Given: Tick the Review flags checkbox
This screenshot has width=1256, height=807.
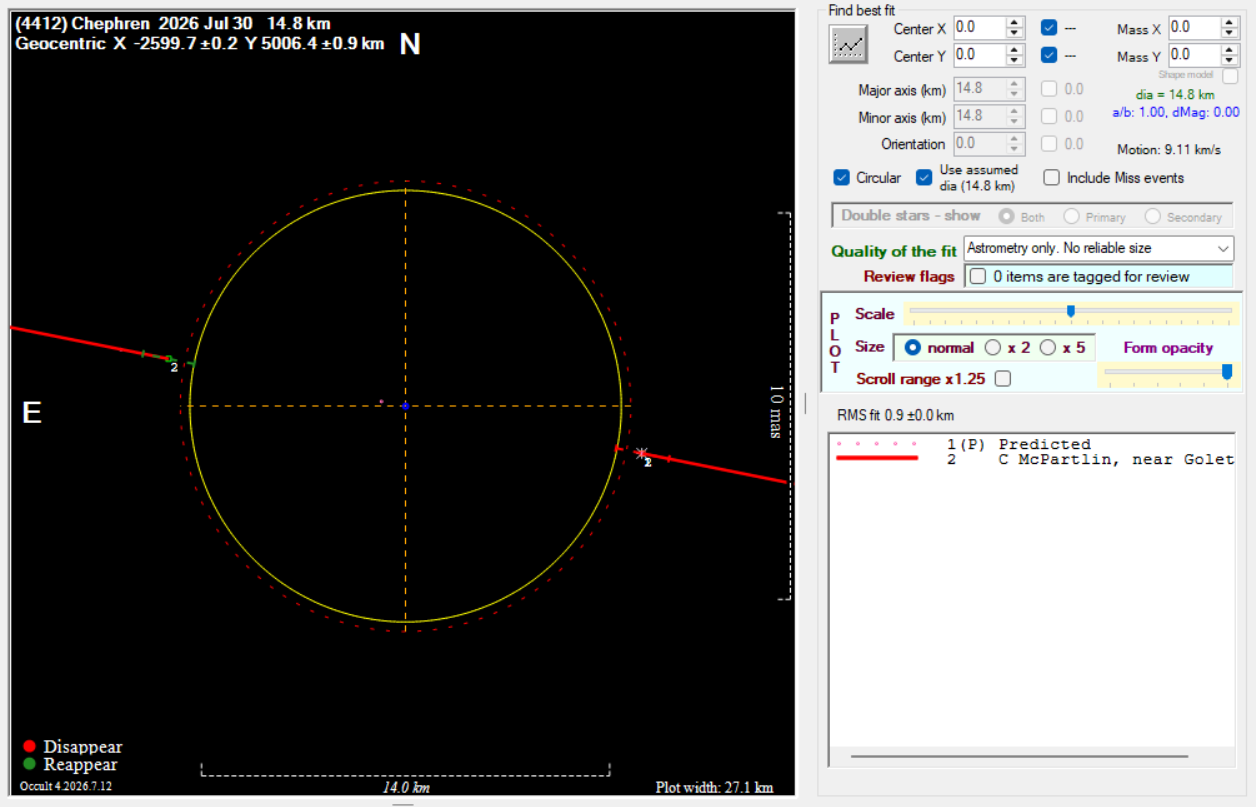Looking at the screenshot, I should (977, 276).
